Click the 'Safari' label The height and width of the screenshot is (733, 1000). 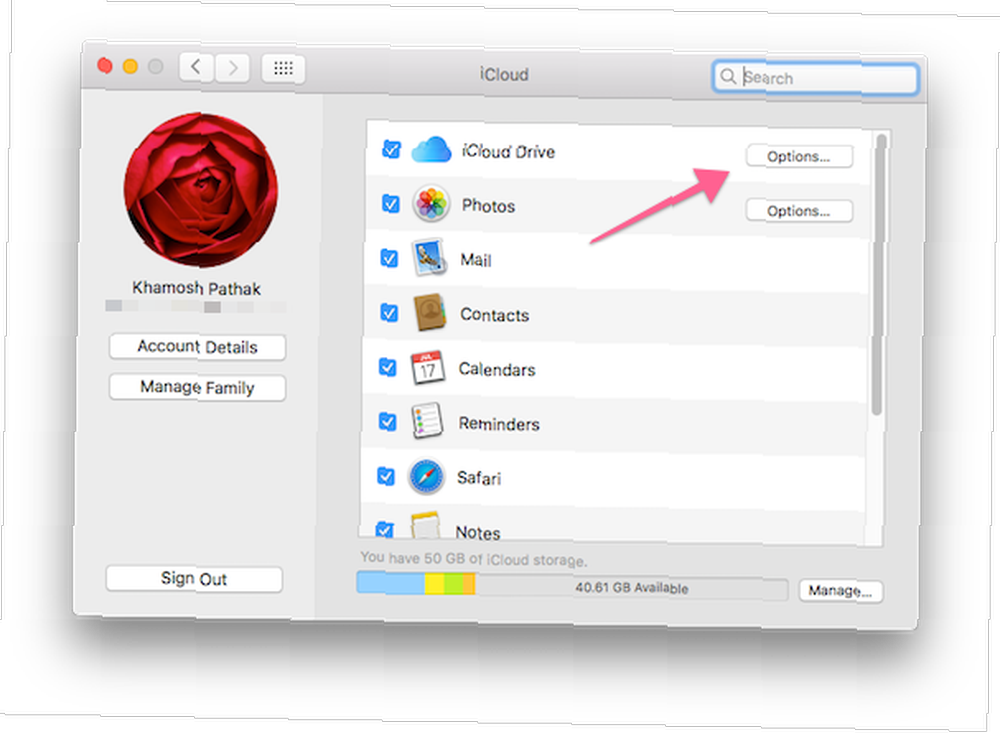tap(479, 478)
